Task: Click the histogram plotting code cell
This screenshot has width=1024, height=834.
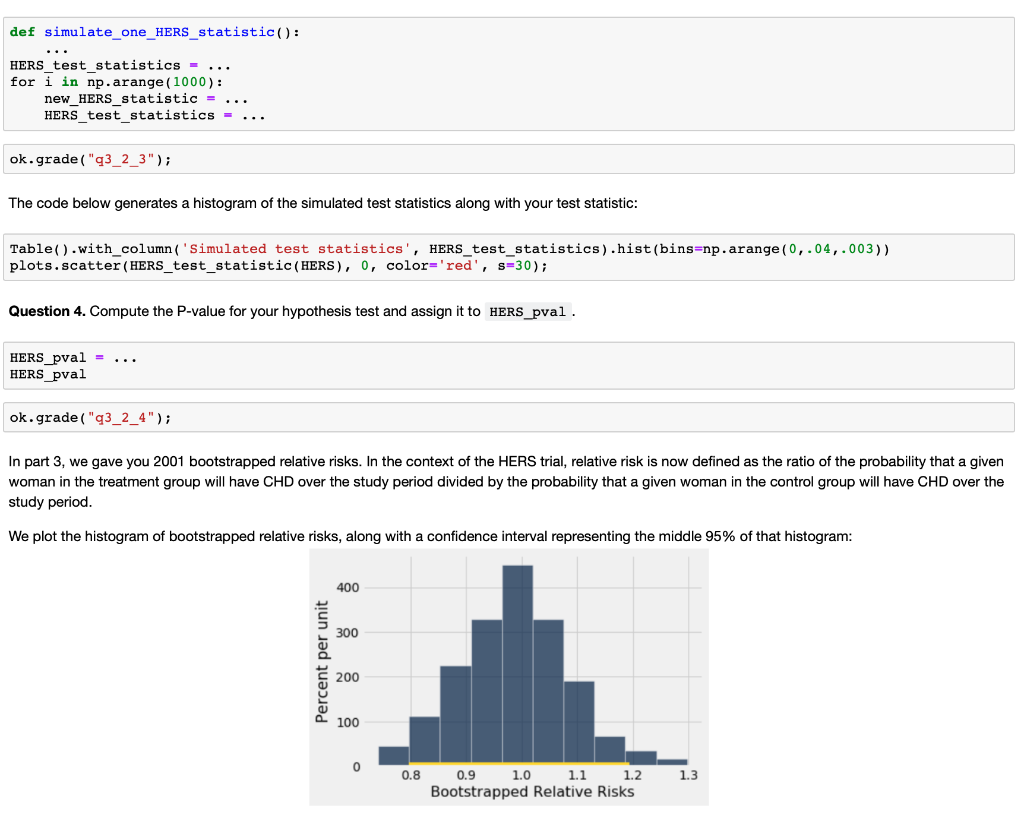Action: (509, 257)
